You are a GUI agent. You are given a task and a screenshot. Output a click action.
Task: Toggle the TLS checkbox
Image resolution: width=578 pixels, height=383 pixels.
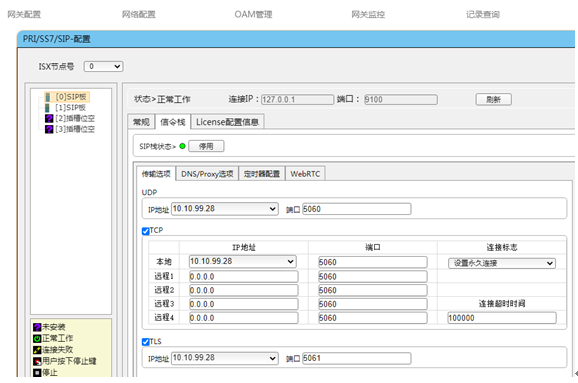point(146,342)
